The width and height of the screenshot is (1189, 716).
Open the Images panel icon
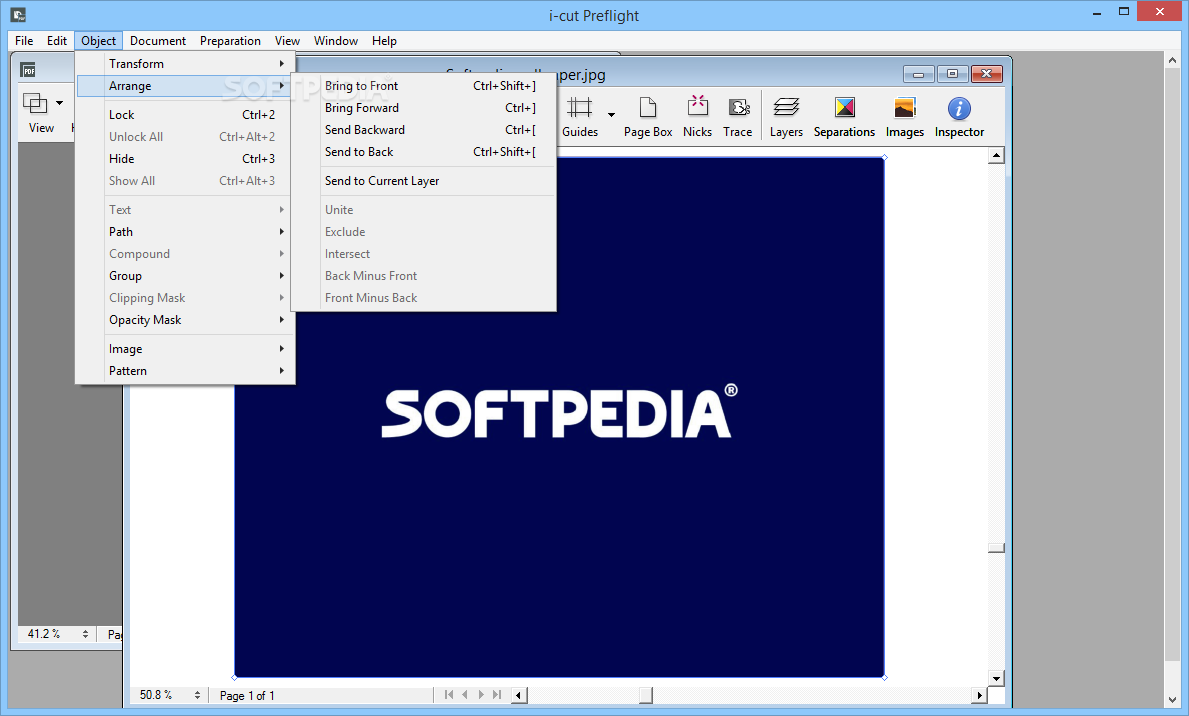905,108
